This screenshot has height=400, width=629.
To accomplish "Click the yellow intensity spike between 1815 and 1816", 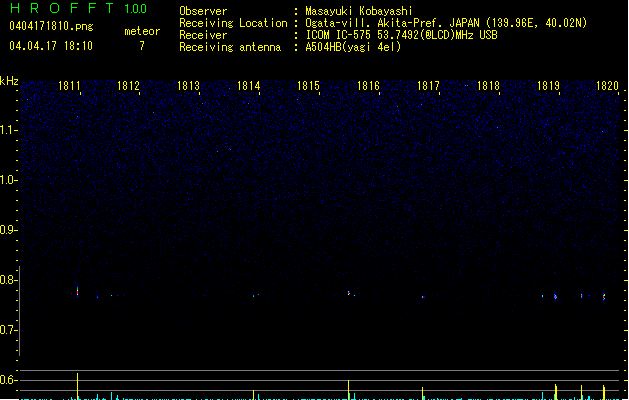I will tap(349, 390).
